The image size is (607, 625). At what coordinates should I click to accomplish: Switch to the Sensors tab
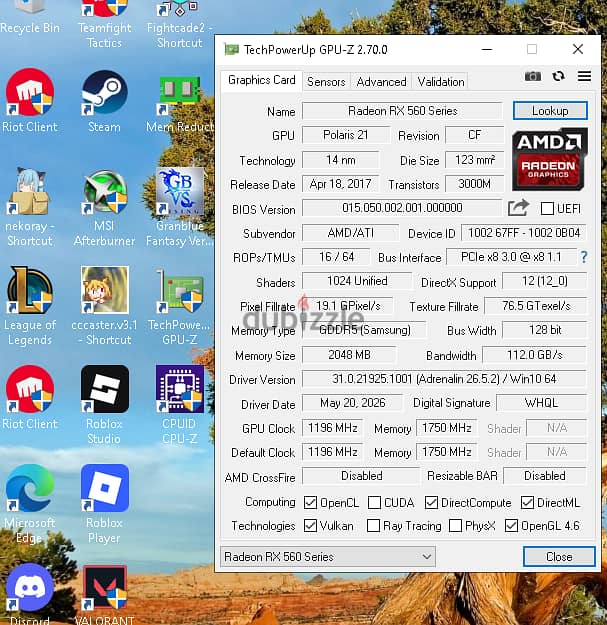[326, 82]
